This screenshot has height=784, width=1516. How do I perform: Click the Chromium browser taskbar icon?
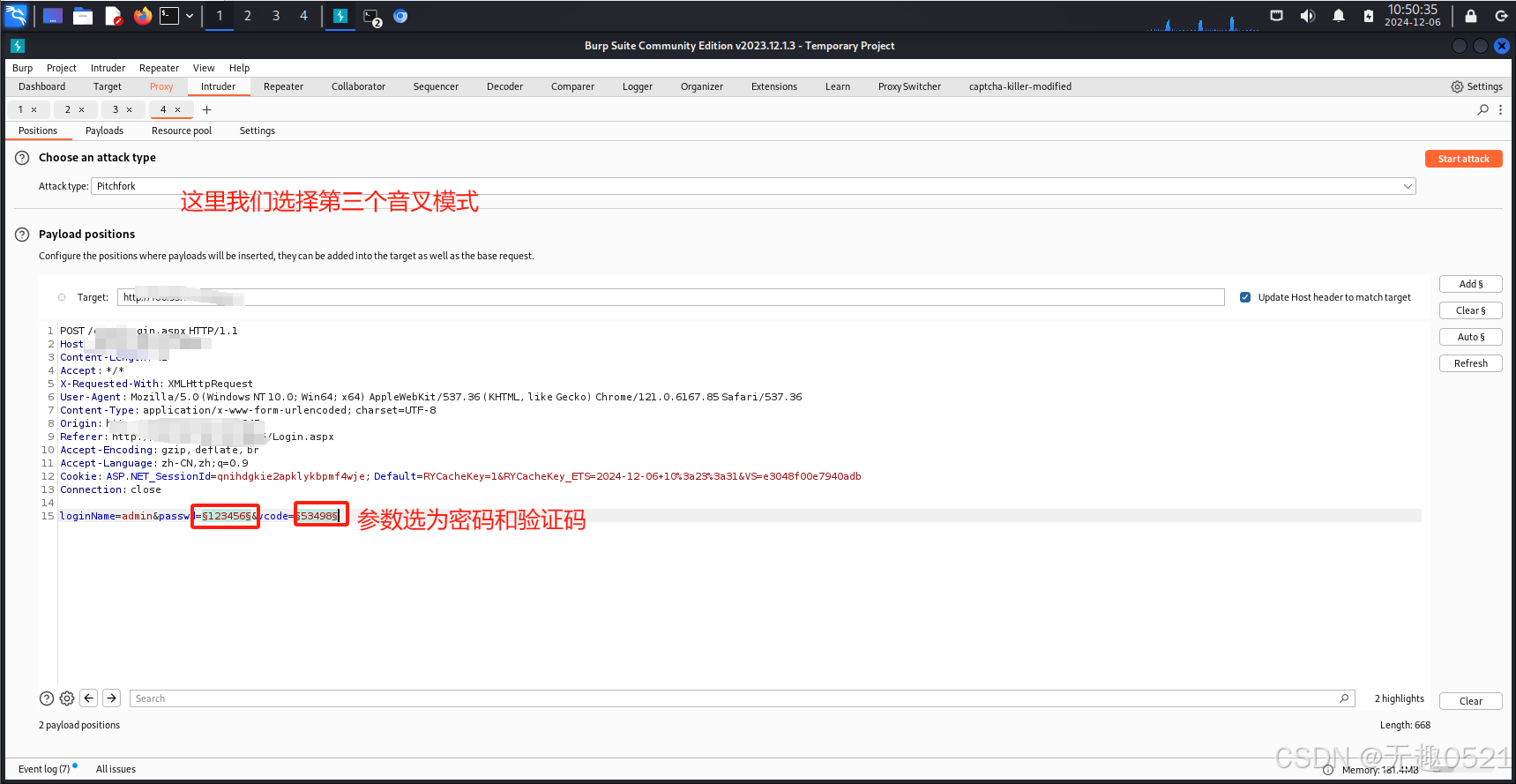tap(400, 16)
